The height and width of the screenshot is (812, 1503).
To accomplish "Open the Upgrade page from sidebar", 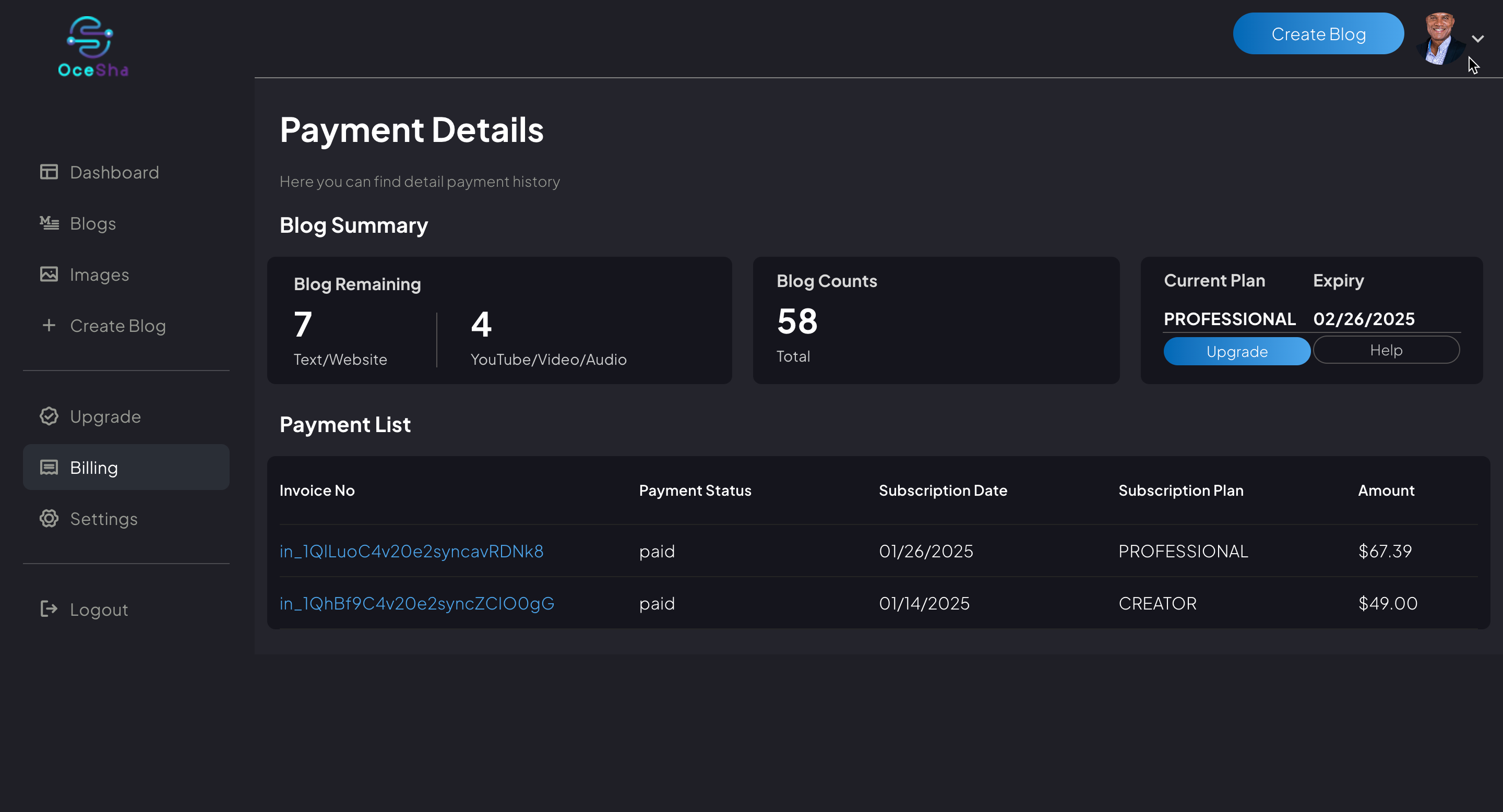I will 126,416.
